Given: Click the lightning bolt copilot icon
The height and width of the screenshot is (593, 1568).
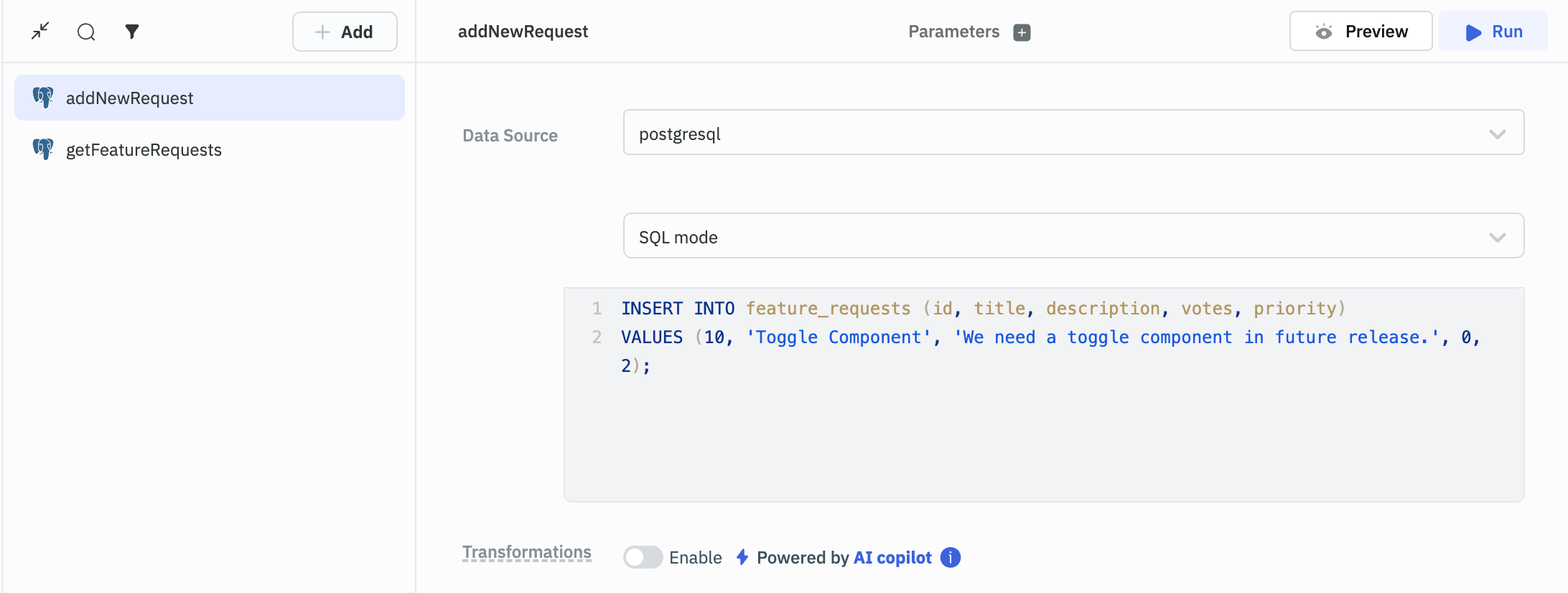Looking at the screenshot, I should click(x=742, y=557).
